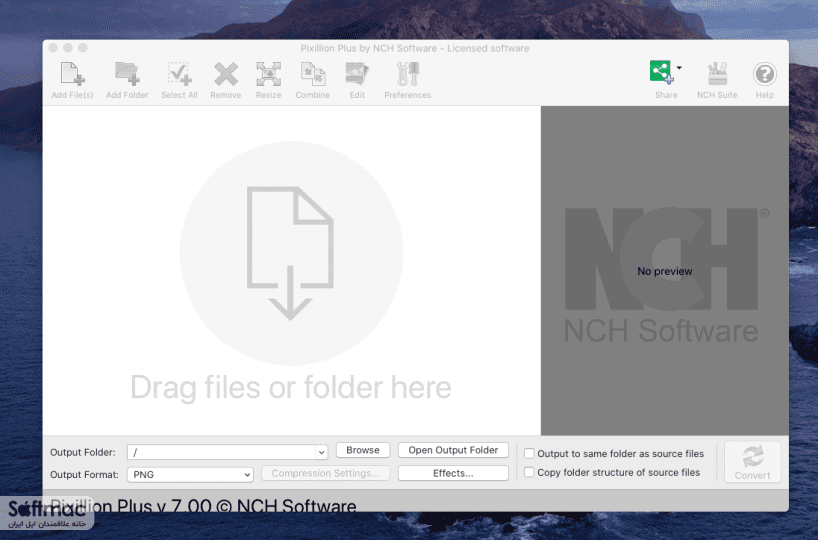
Task: Click the red close window button
Action: [x=53, y=48]
